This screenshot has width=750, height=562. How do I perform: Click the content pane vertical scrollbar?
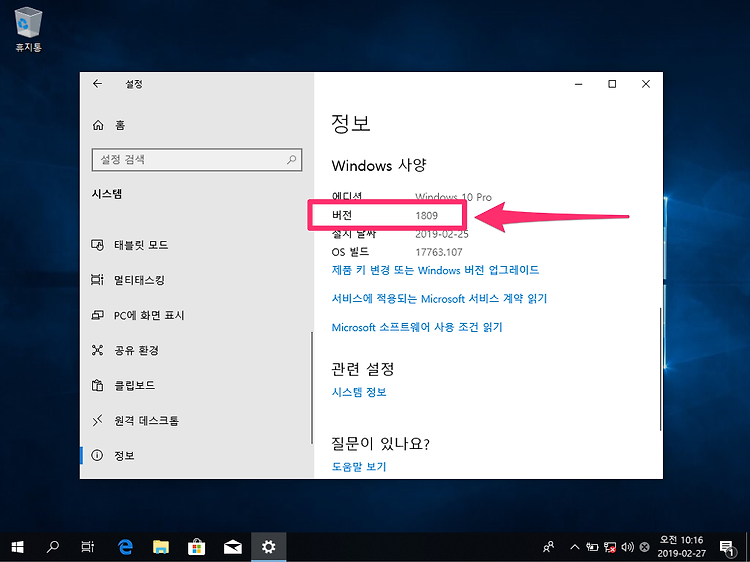pyautogui.click(x=661, y=369)
